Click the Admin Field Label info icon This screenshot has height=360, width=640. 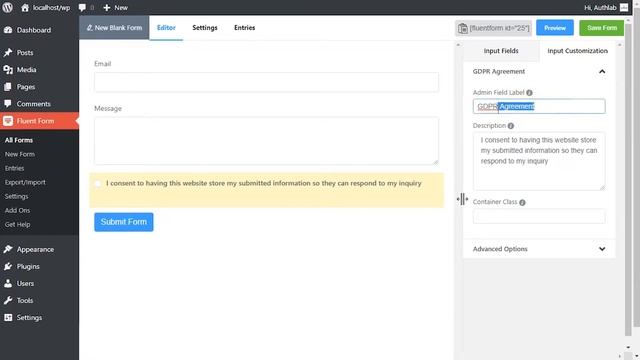(x=529, y=93)
